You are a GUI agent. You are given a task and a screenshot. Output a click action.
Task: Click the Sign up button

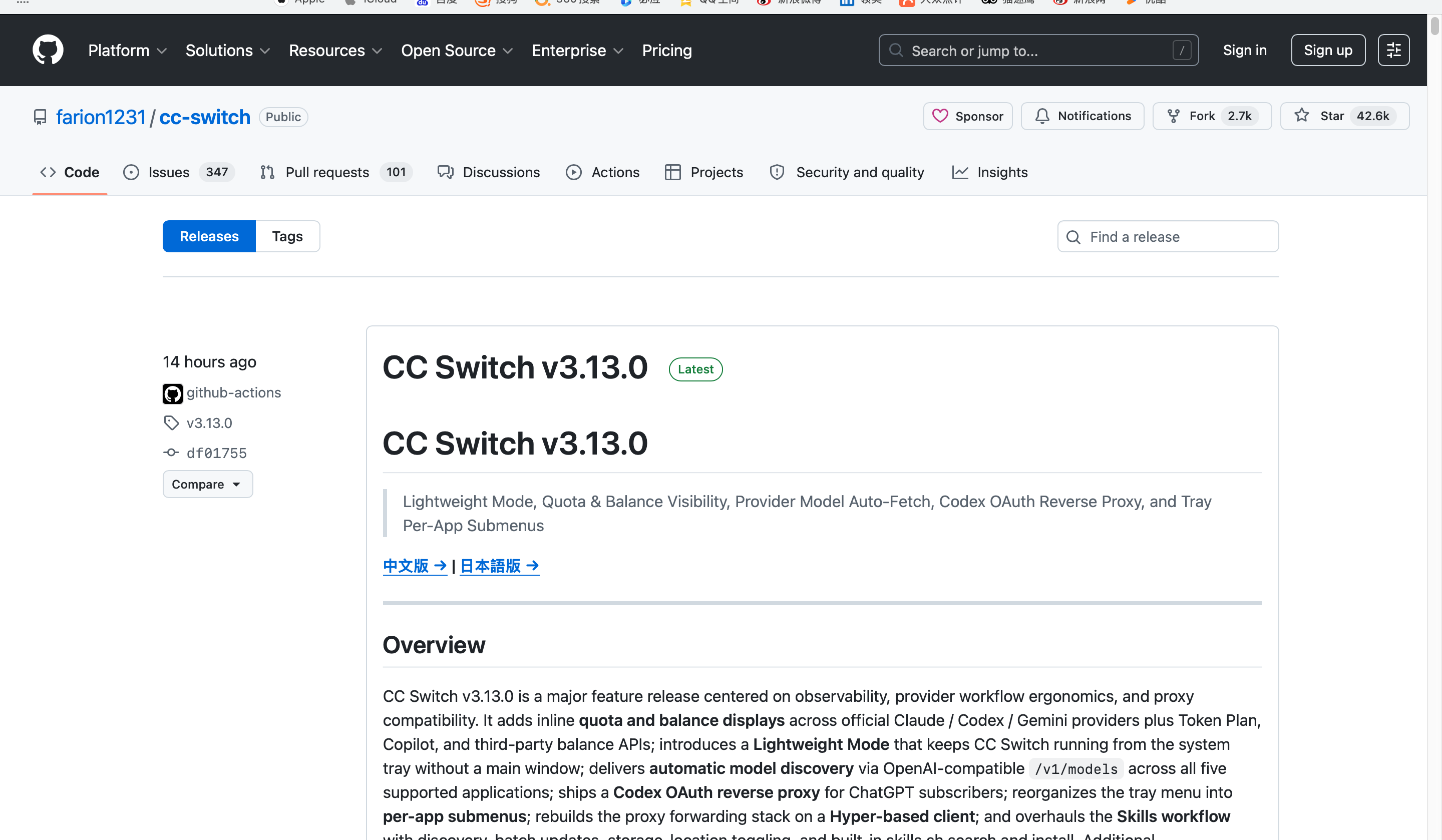[x=1328, y=51]
